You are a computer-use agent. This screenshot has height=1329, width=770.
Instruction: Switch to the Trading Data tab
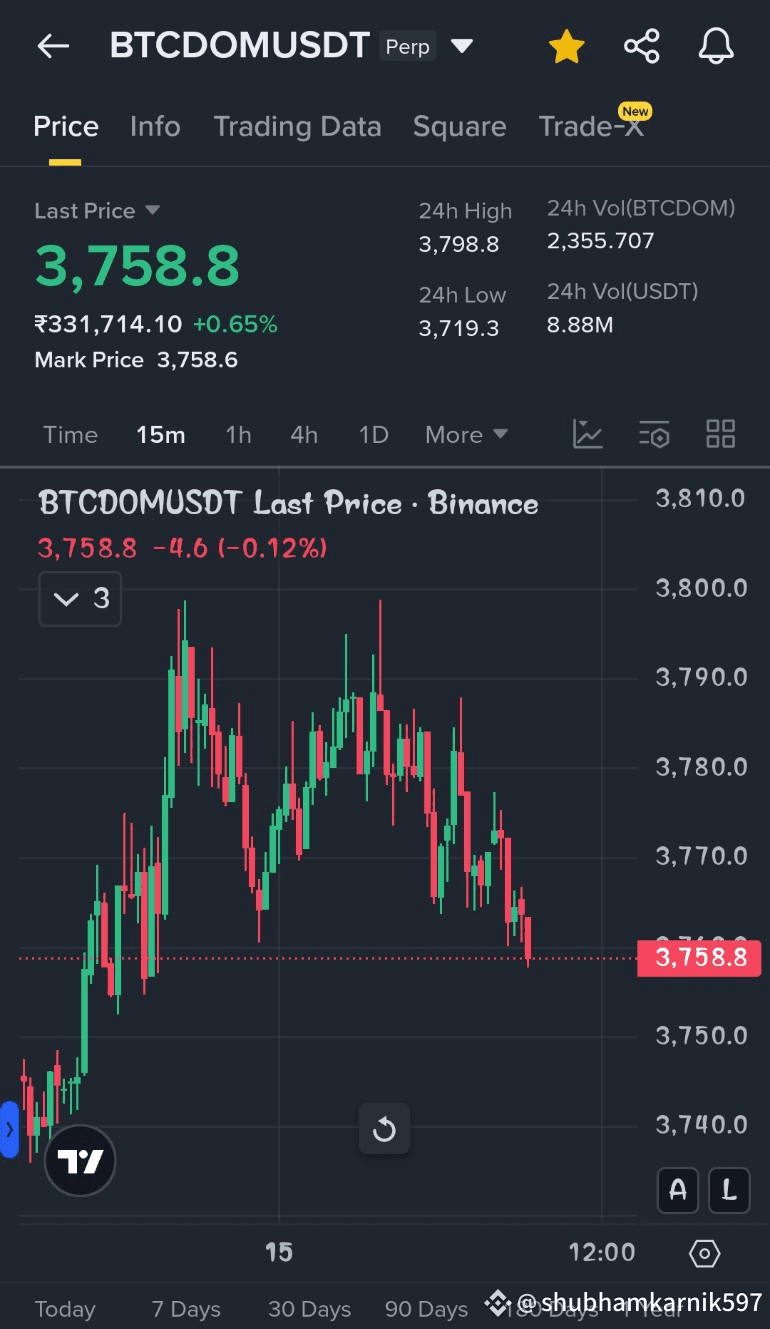tap(297, 127)
